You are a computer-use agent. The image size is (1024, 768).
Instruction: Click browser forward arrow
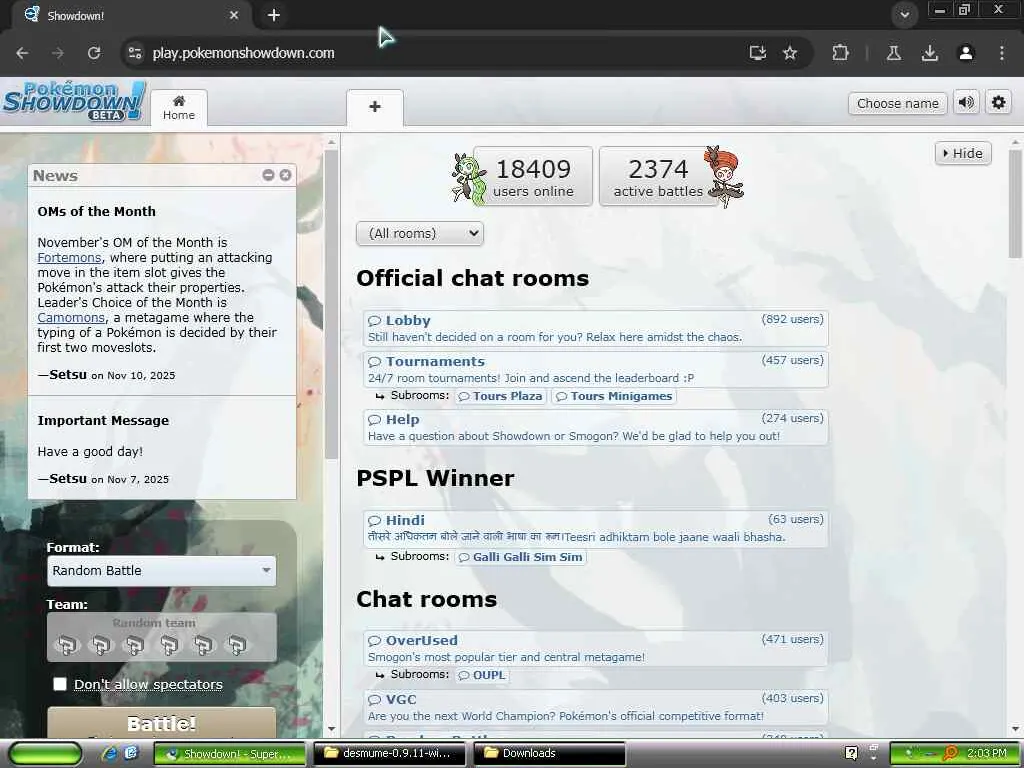point(58,53)
